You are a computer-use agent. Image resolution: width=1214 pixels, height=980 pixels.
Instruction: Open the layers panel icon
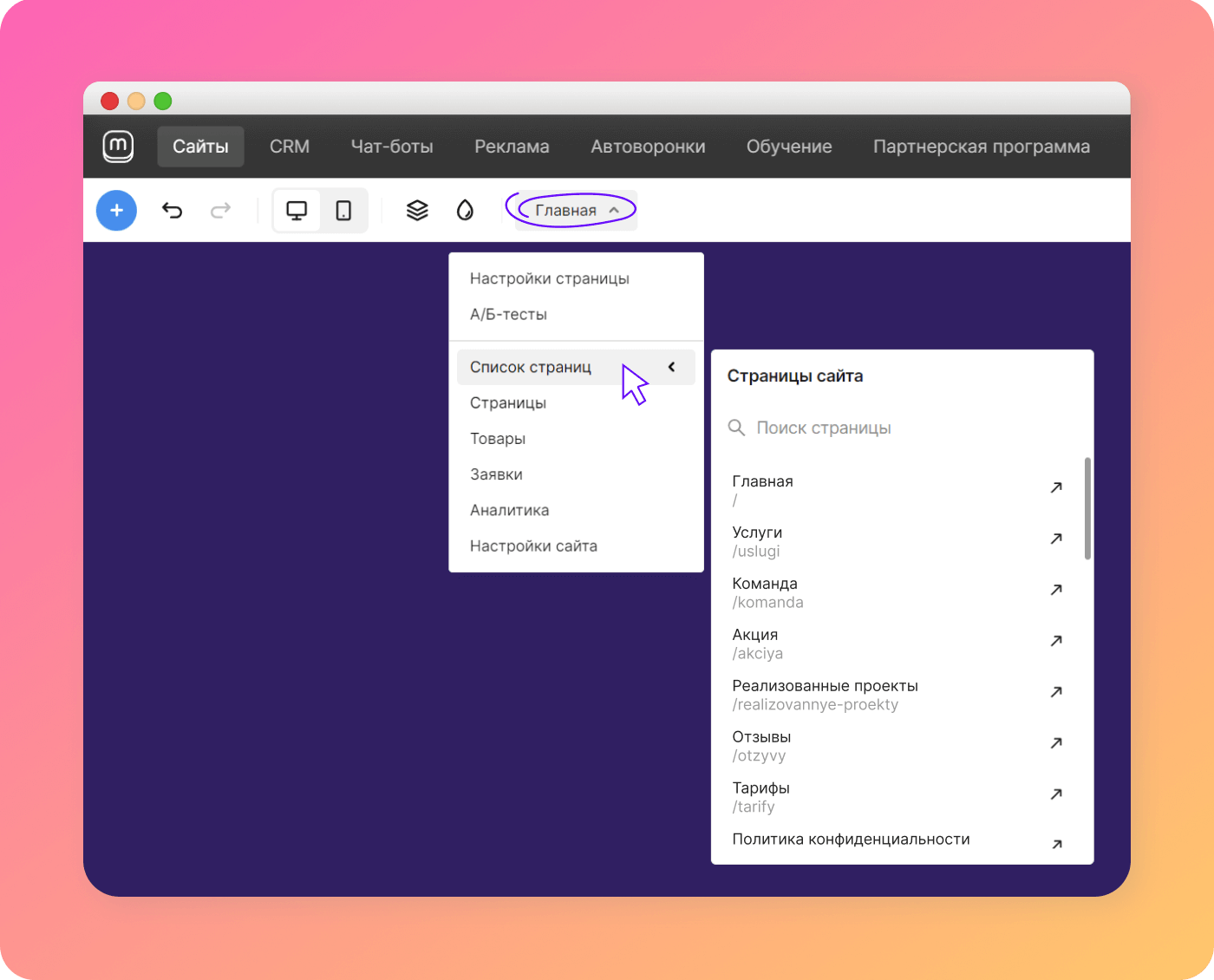click(x=417, y=210)
